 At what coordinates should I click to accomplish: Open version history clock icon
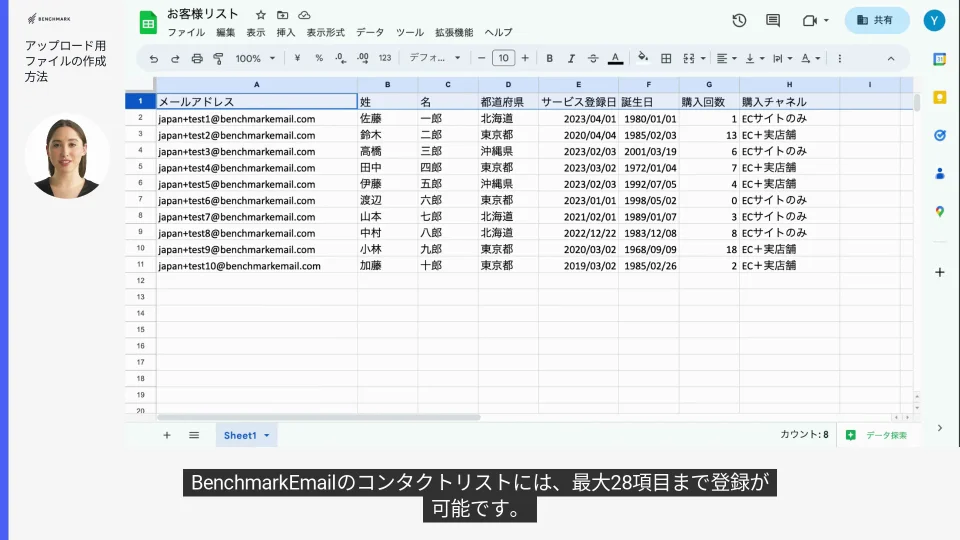coord(739,20)
